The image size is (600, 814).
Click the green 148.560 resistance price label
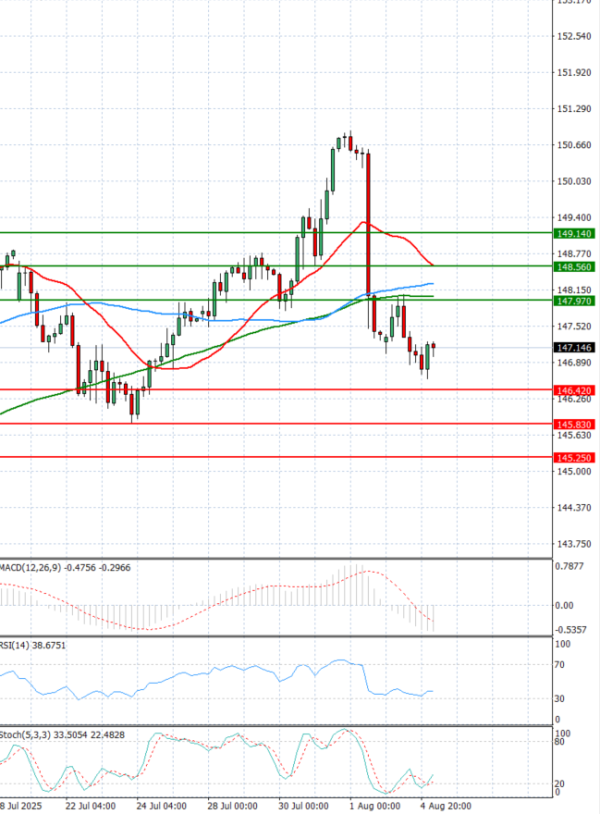[574, 267]
